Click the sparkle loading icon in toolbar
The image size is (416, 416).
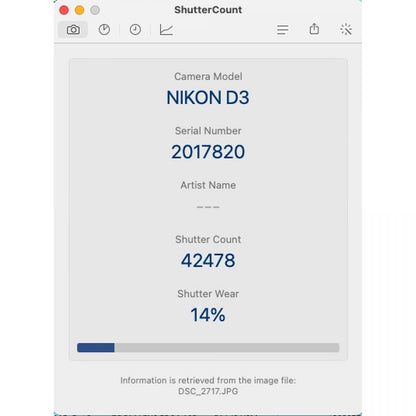coord(346,30)
